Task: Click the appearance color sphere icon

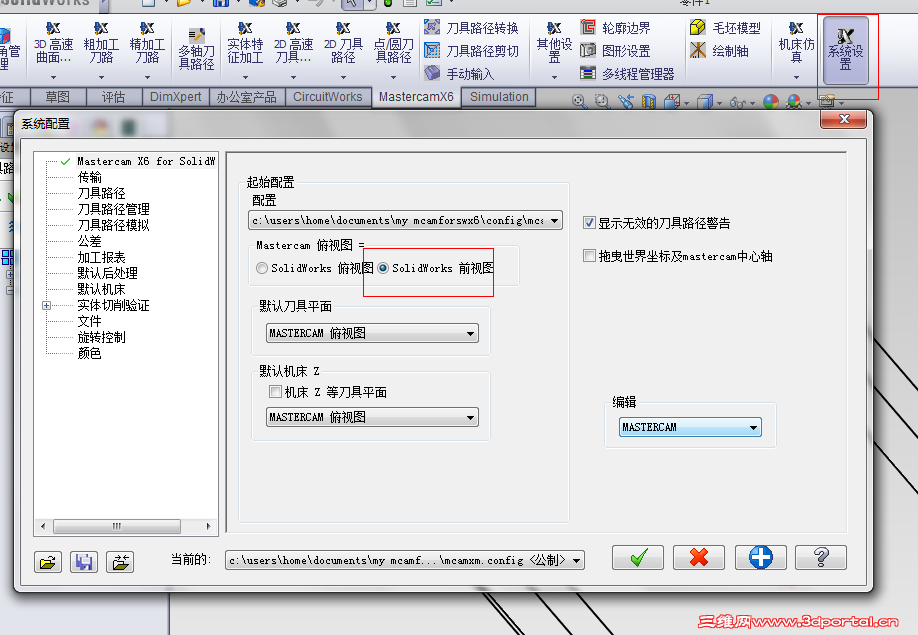Action: click(771, 102)
